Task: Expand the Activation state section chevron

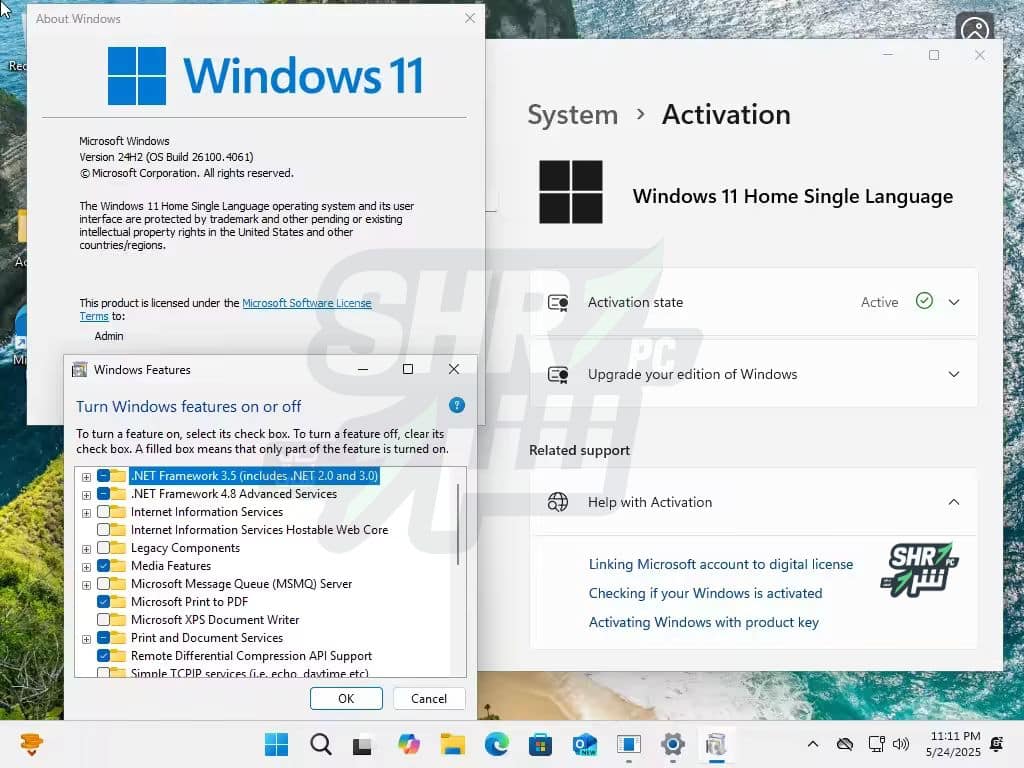Action: click(x=954, y=302)
